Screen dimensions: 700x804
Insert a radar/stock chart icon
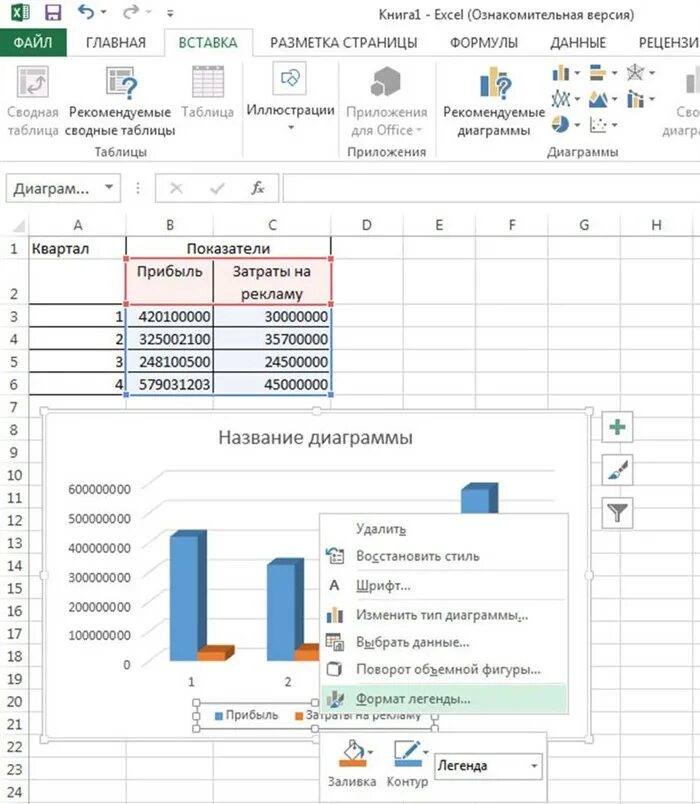click(635, 73)
